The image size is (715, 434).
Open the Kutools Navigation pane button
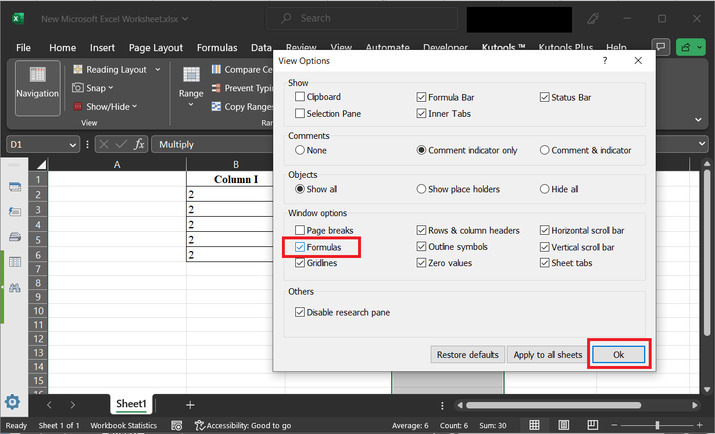[x=37, y=88]
